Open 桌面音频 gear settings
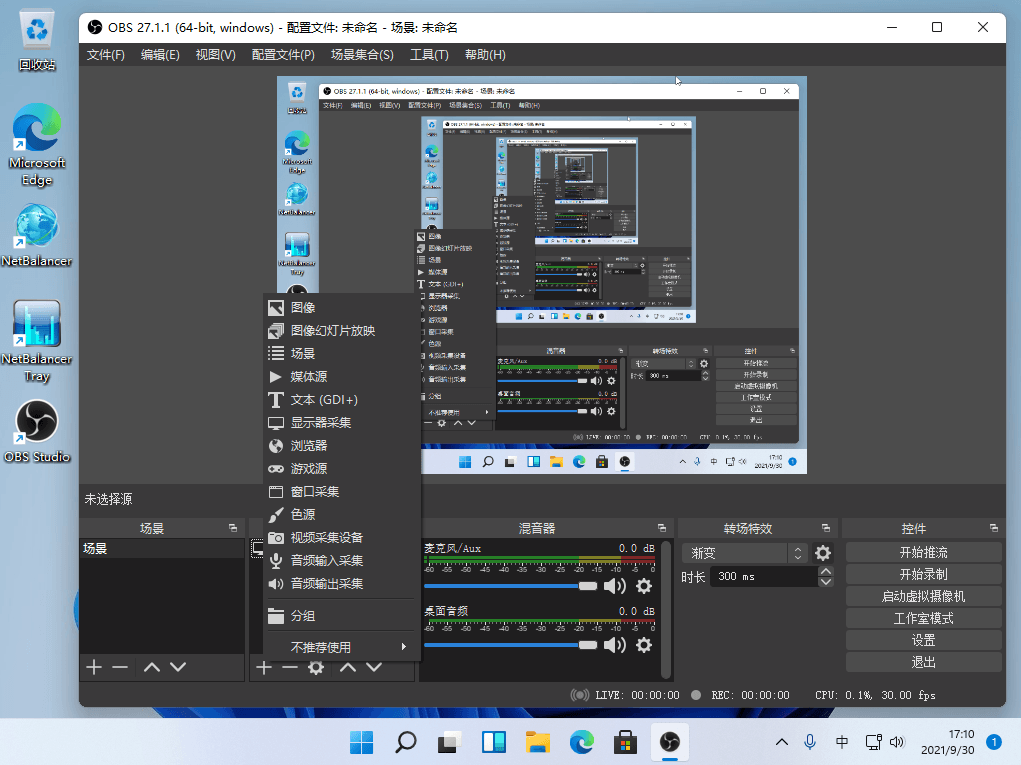The width and height of the screenshot is (1021, 765). (x=644, y=645)
